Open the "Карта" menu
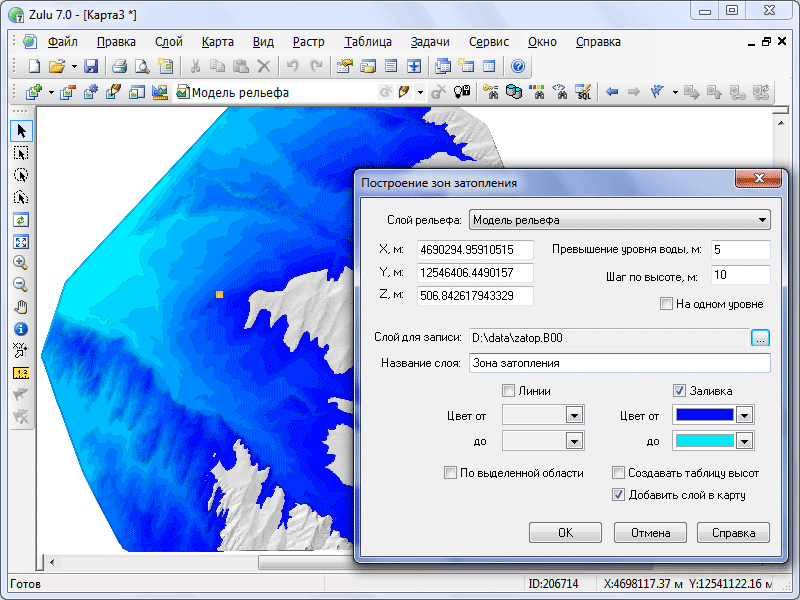Image resolution: width=800 pixels, height=600 pixels. pos(217,42)
